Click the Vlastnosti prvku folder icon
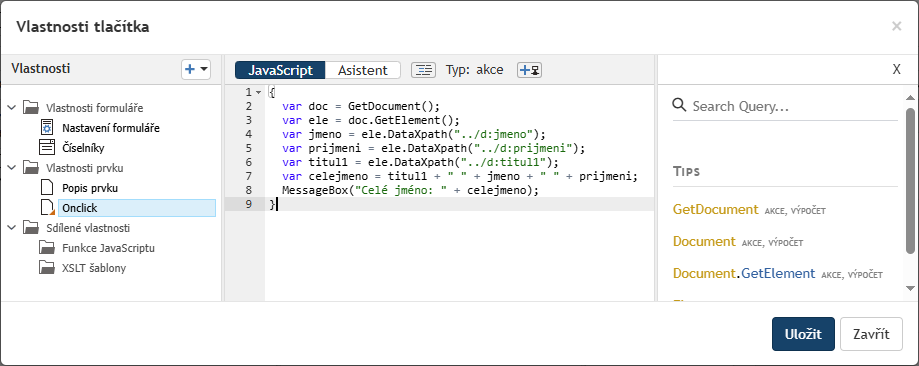This screenshot has width=919, height=366. (30, 167)
